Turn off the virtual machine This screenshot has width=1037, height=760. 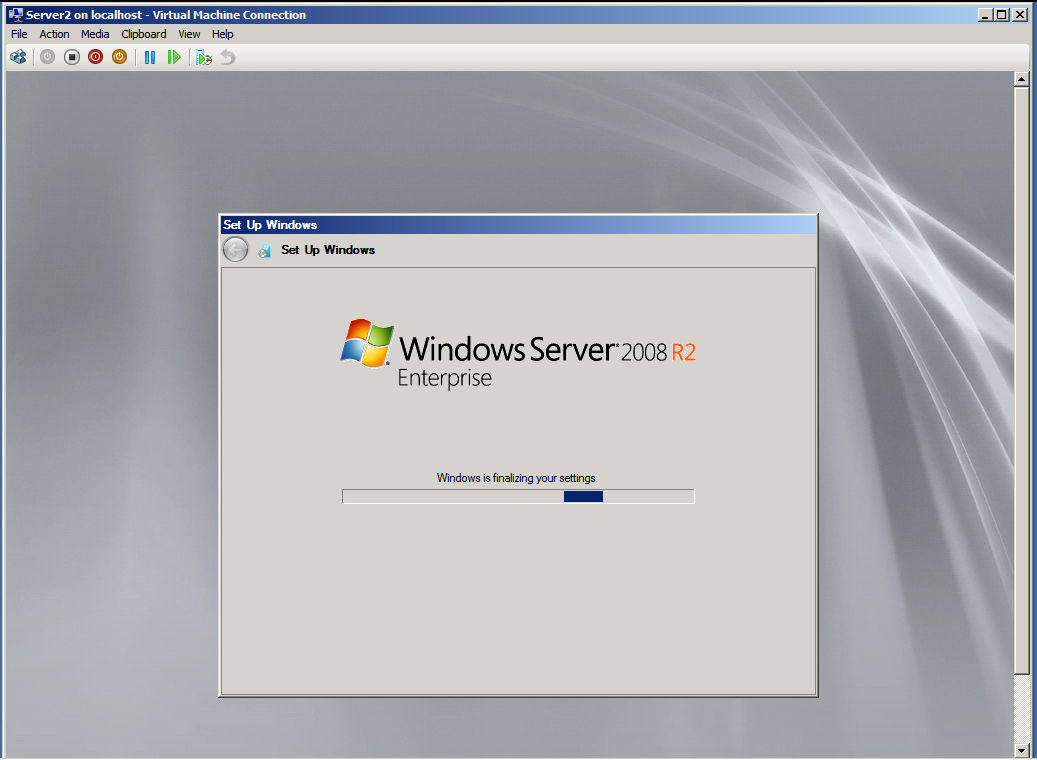coord(72,58)
